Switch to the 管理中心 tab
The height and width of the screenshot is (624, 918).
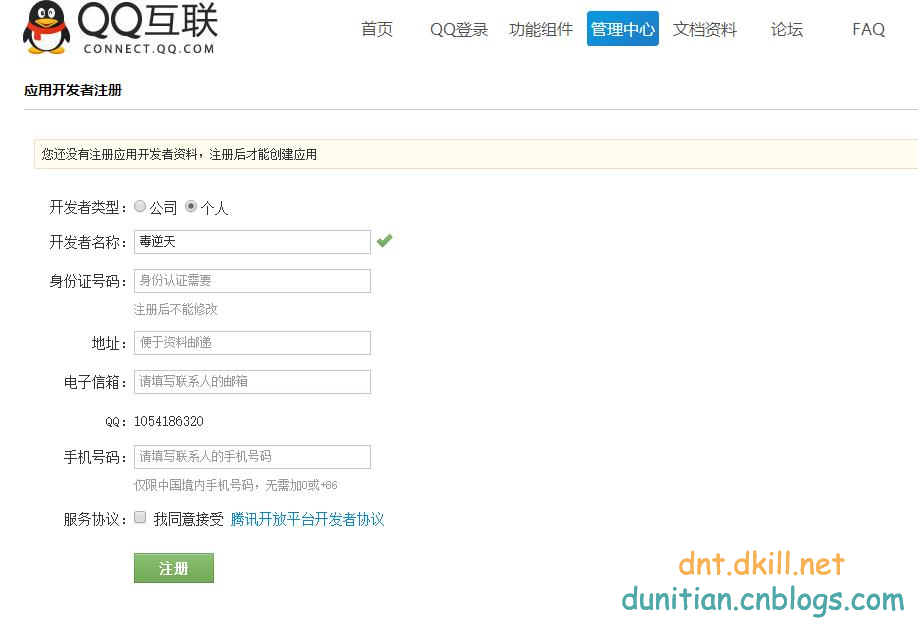(x=622, y=29)
